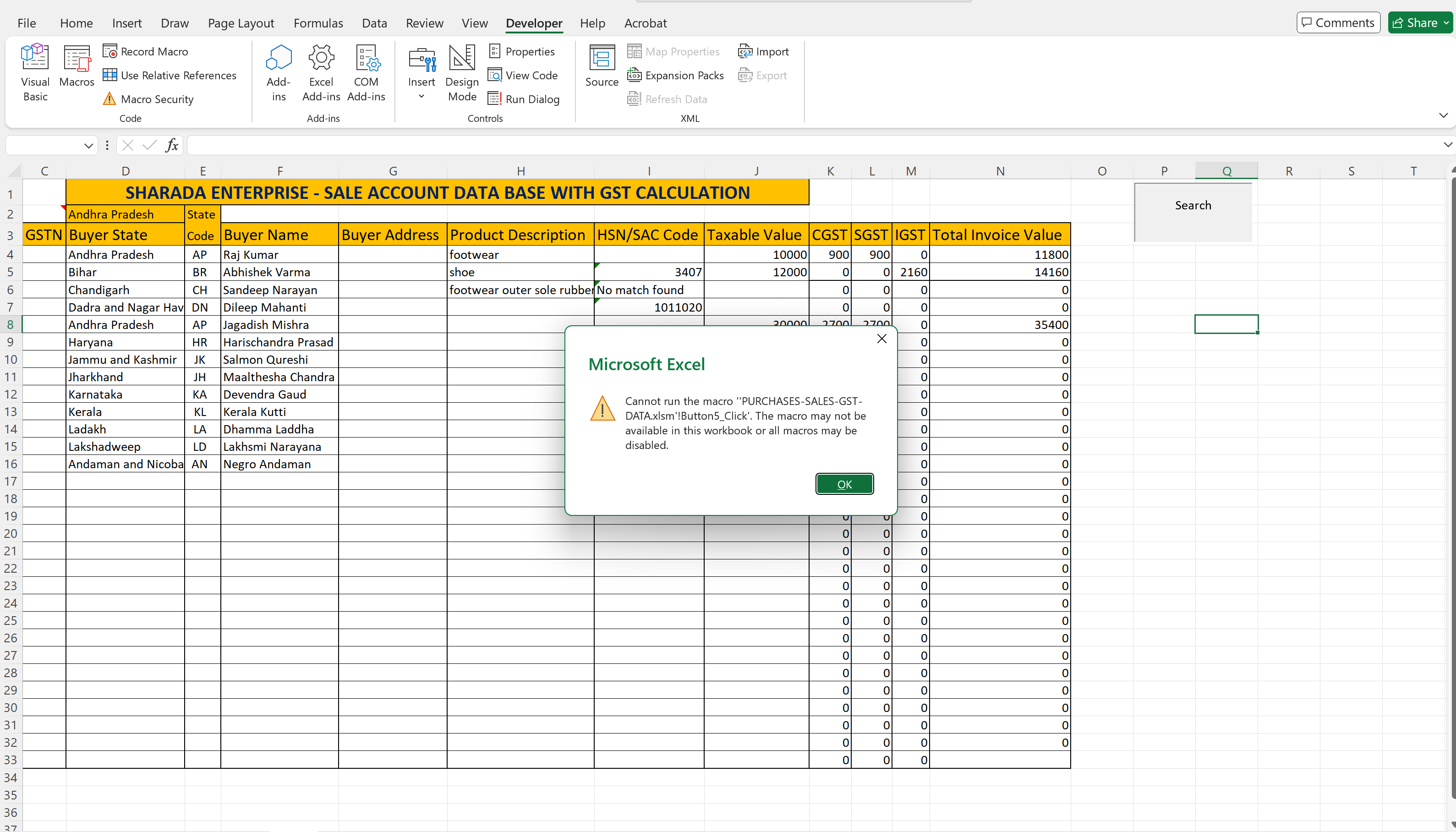Open the File menu
The width and height of the screenshot is (1456, 832).
[x=27, y=23]
